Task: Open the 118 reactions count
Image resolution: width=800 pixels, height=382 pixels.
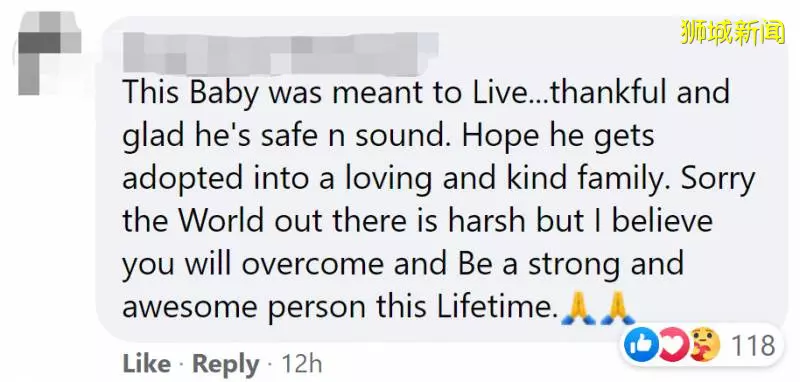Action: click(x=754, y=346)
